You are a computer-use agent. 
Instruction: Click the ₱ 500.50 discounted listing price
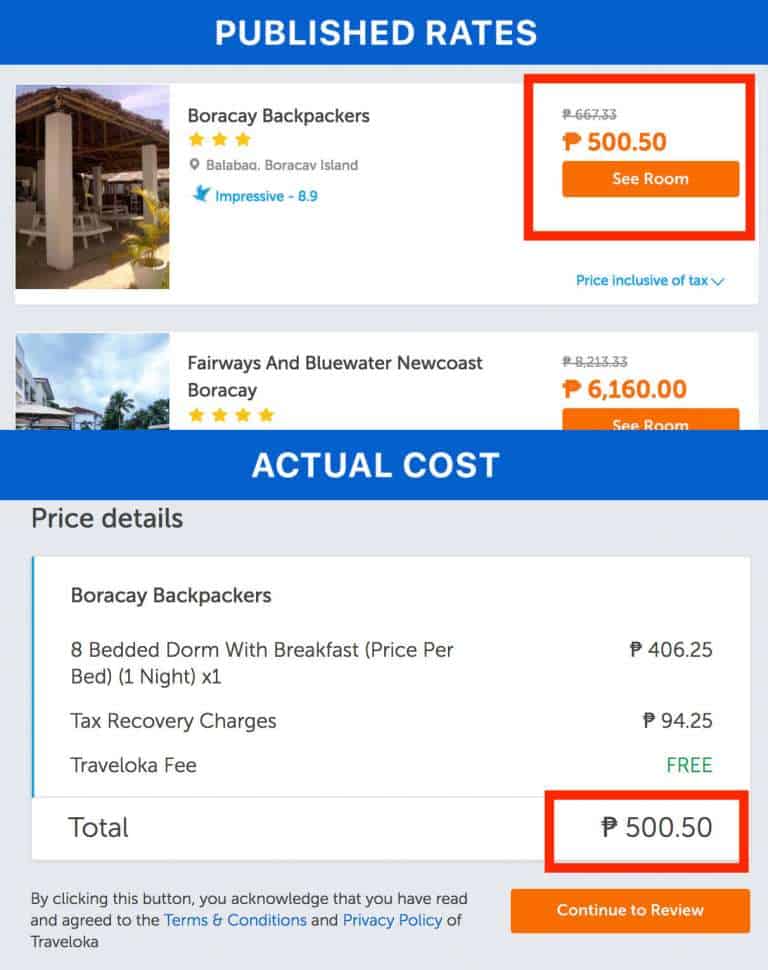click(x=614, y=142)
